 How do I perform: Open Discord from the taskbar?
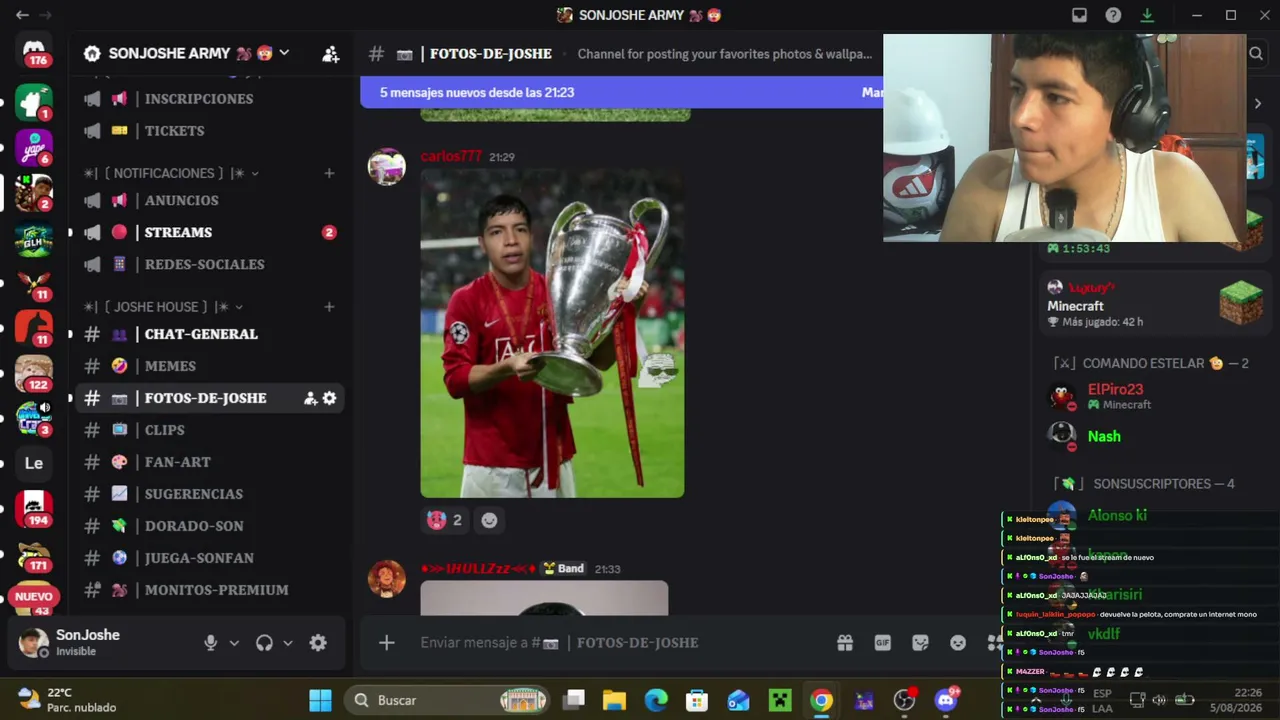[x=946, y=700]
